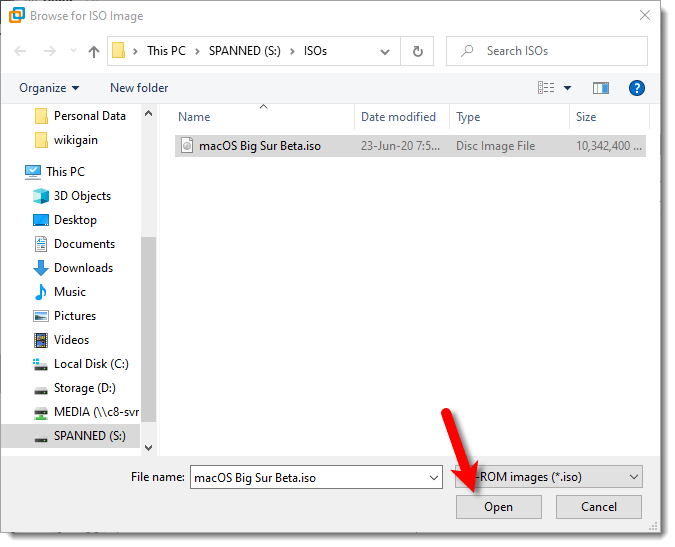The width and height of the screenshot is (675, 547).
Task: Open Documents in sidebar
Action: 84,244
